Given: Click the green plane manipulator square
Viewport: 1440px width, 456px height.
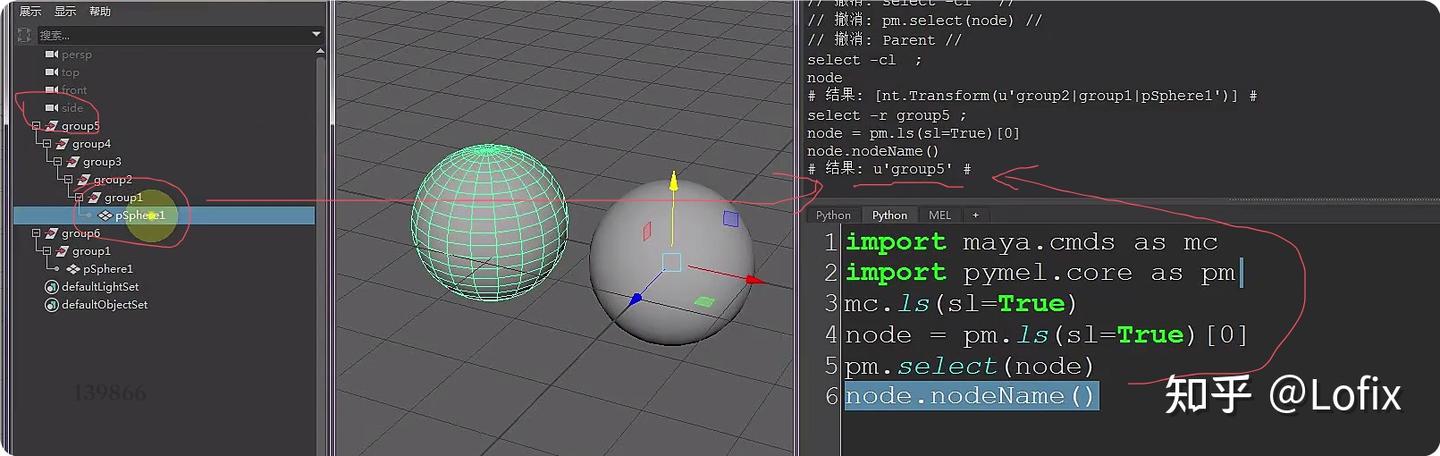Looking at the screenshot, I should pos(704,301).
